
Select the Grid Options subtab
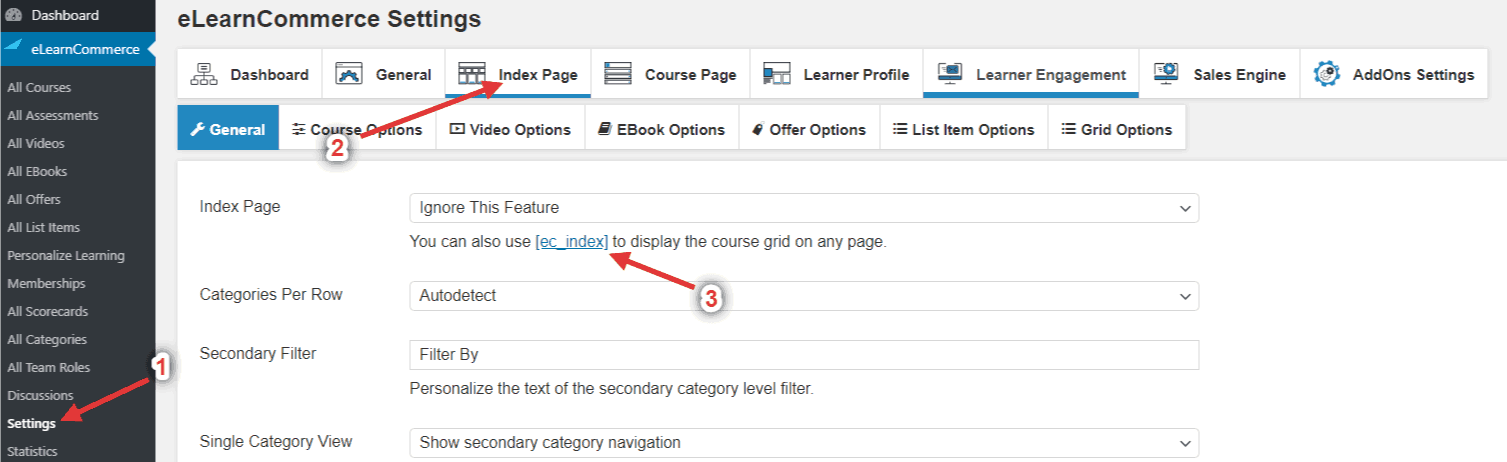coord(1117,129)
